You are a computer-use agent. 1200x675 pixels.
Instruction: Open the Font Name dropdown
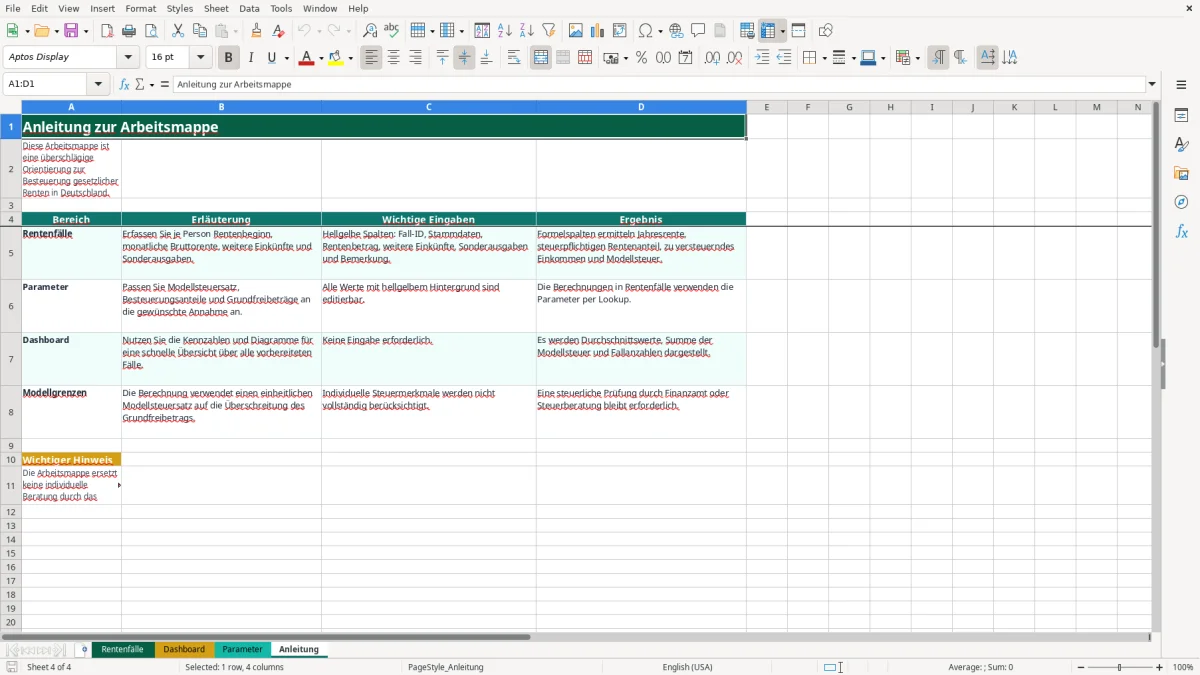coord(128,58)
